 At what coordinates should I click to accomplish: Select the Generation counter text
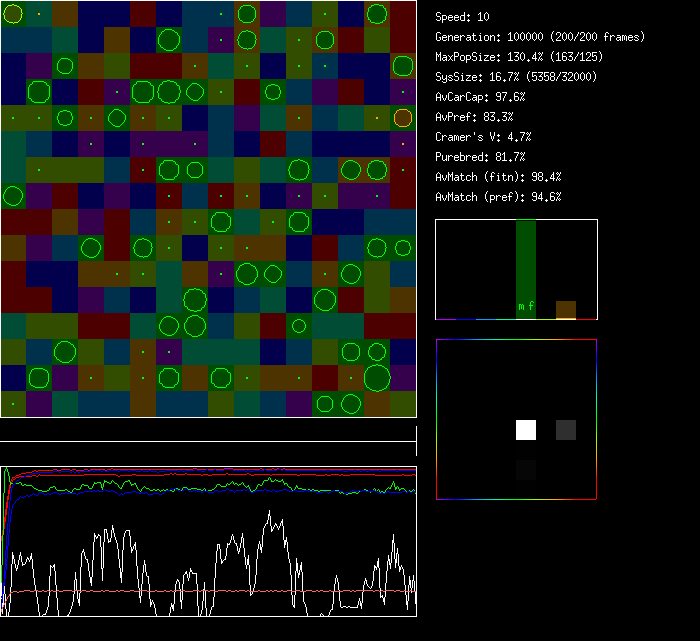[540, 37]
